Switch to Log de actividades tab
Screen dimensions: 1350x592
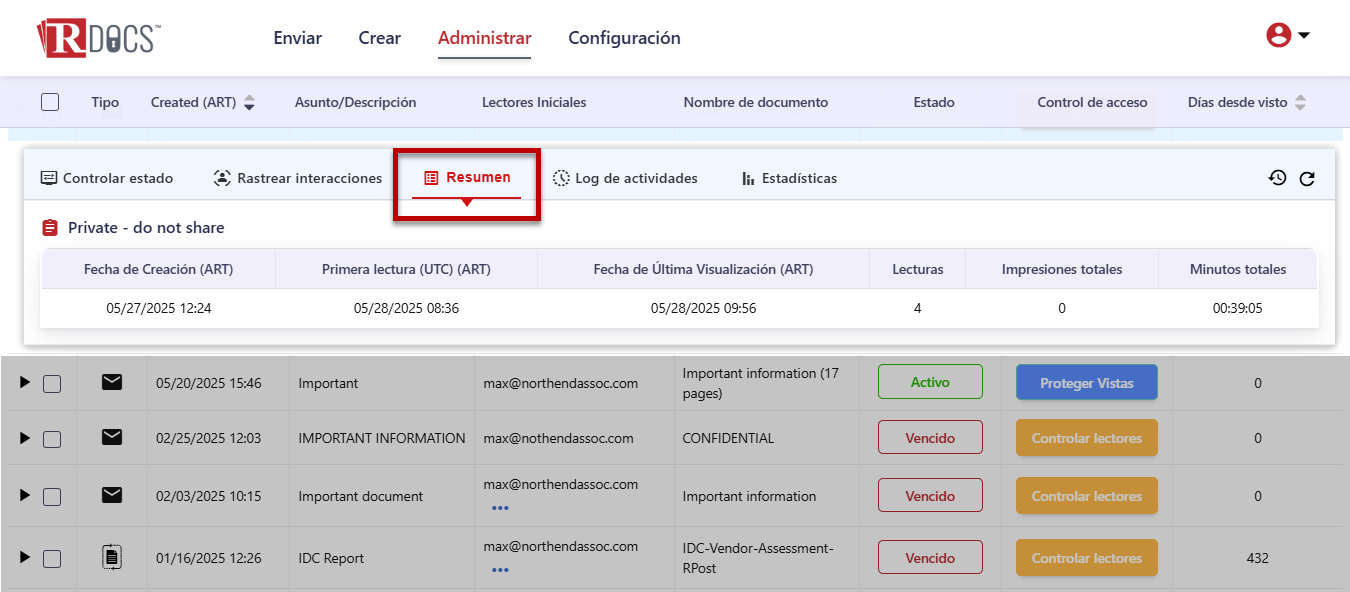point(625,178)
